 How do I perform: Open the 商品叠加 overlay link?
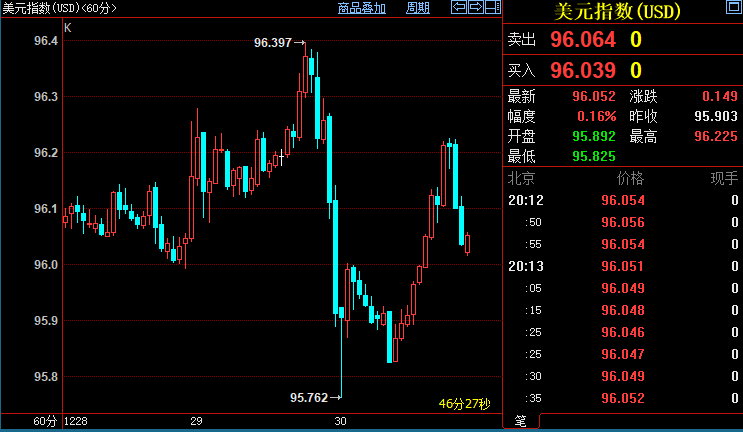coord(362,8)
